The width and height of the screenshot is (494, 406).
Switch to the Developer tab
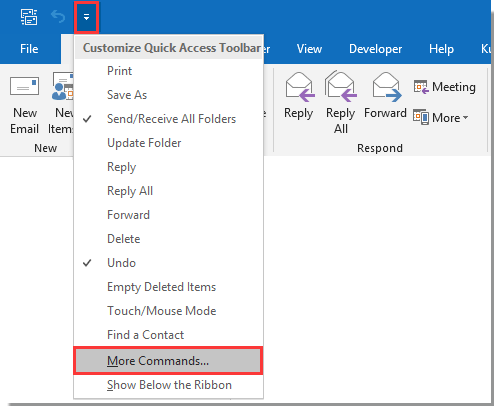(x=375, y=49)
